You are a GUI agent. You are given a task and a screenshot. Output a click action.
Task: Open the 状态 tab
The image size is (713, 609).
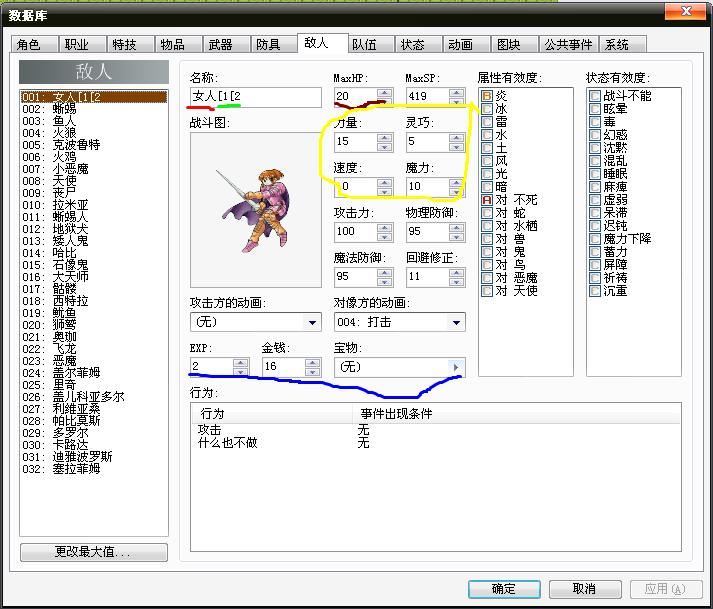(419, 45)
